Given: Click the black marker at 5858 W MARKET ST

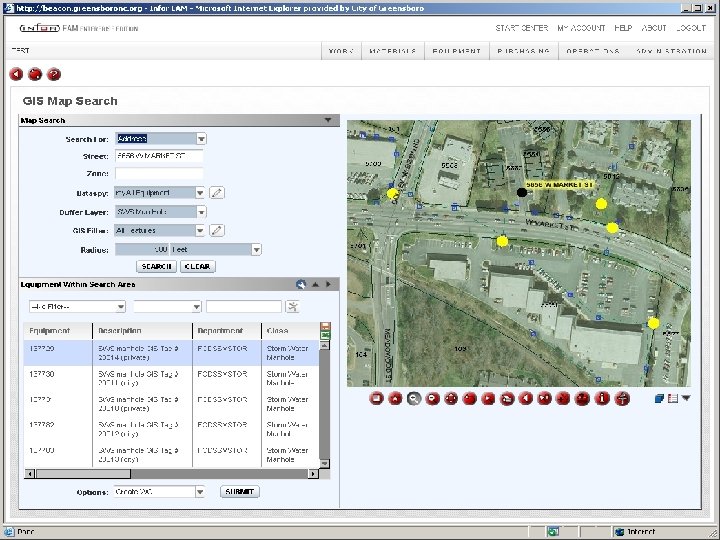Looking at the screenshot, I should pyautogui.click(x=522, y=192).
